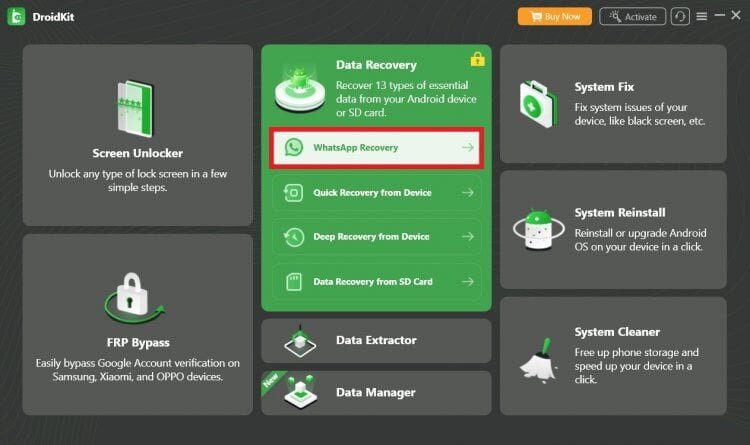Click the System Cleaner description text
The width and height of the screenshot is (750, 445).
point(637,366)
